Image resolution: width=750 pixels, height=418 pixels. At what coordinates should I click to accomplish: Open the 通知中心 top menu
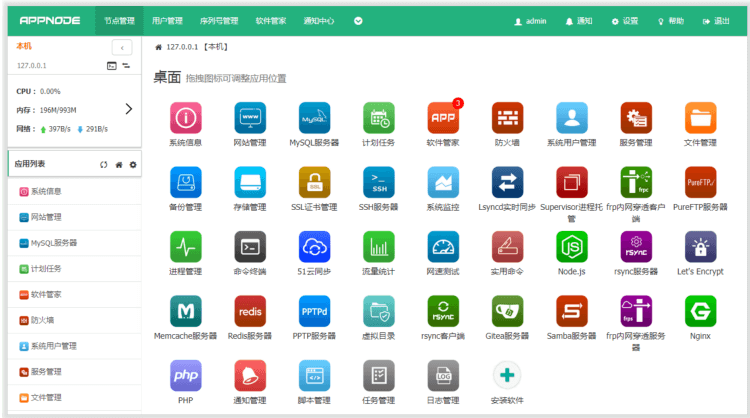point(319,21)
